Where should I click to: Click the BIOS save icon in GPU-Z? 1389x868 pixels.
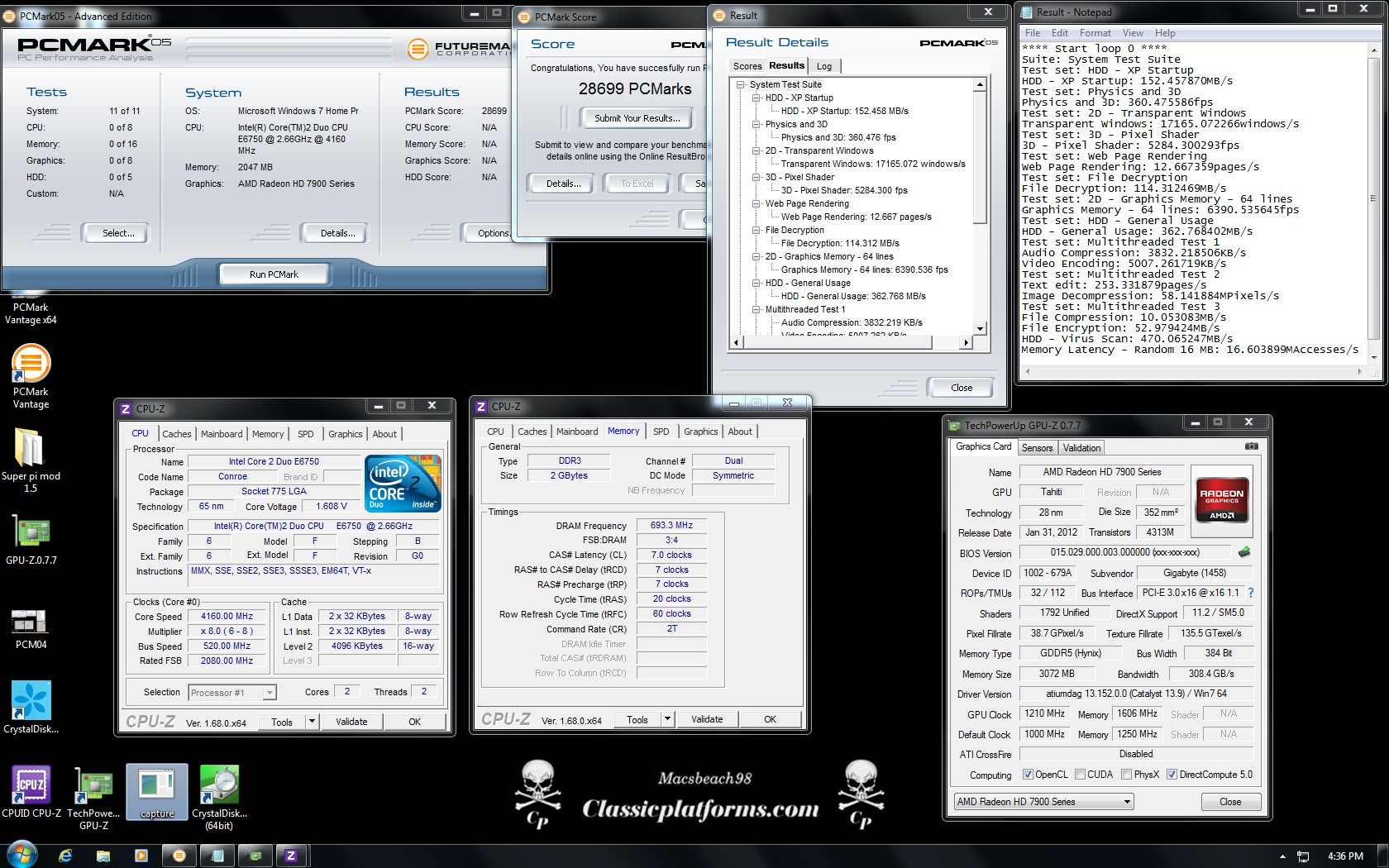click(1243, 552)
